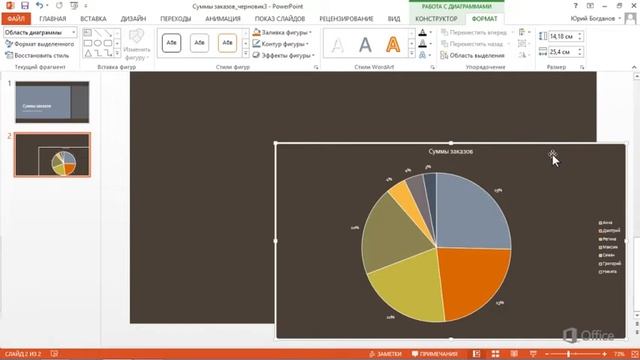The width and height of the screenshot is (640, 360).
Task: Switch to the ПЕРЕХОДЫ tab
Action: coord(176,19)
